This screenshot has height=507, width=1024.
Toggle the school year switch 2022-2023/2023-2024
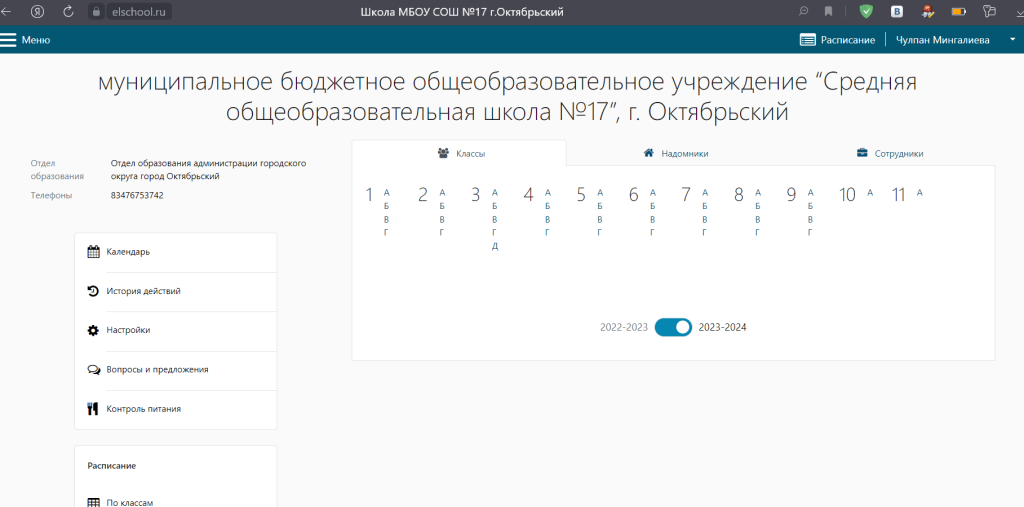click(x=673, y=327)
